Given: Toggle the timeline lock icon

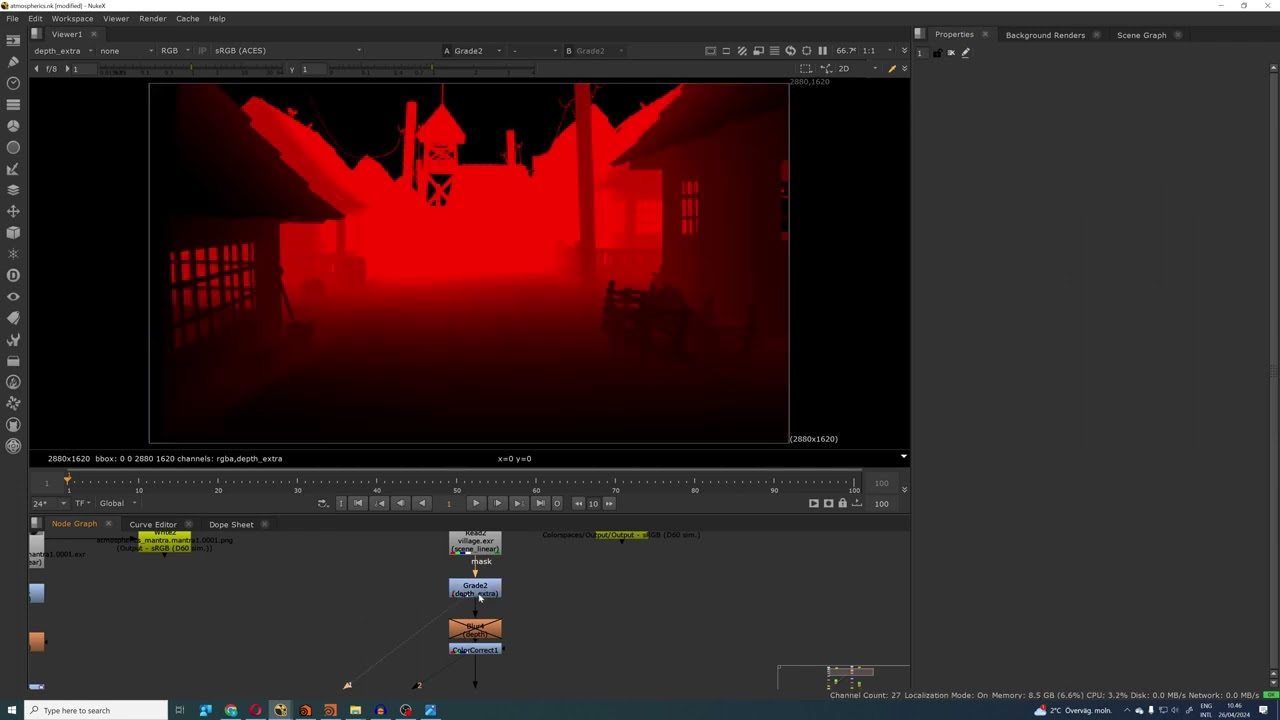Looking at the screenshot, I should (x=842, y=503).
